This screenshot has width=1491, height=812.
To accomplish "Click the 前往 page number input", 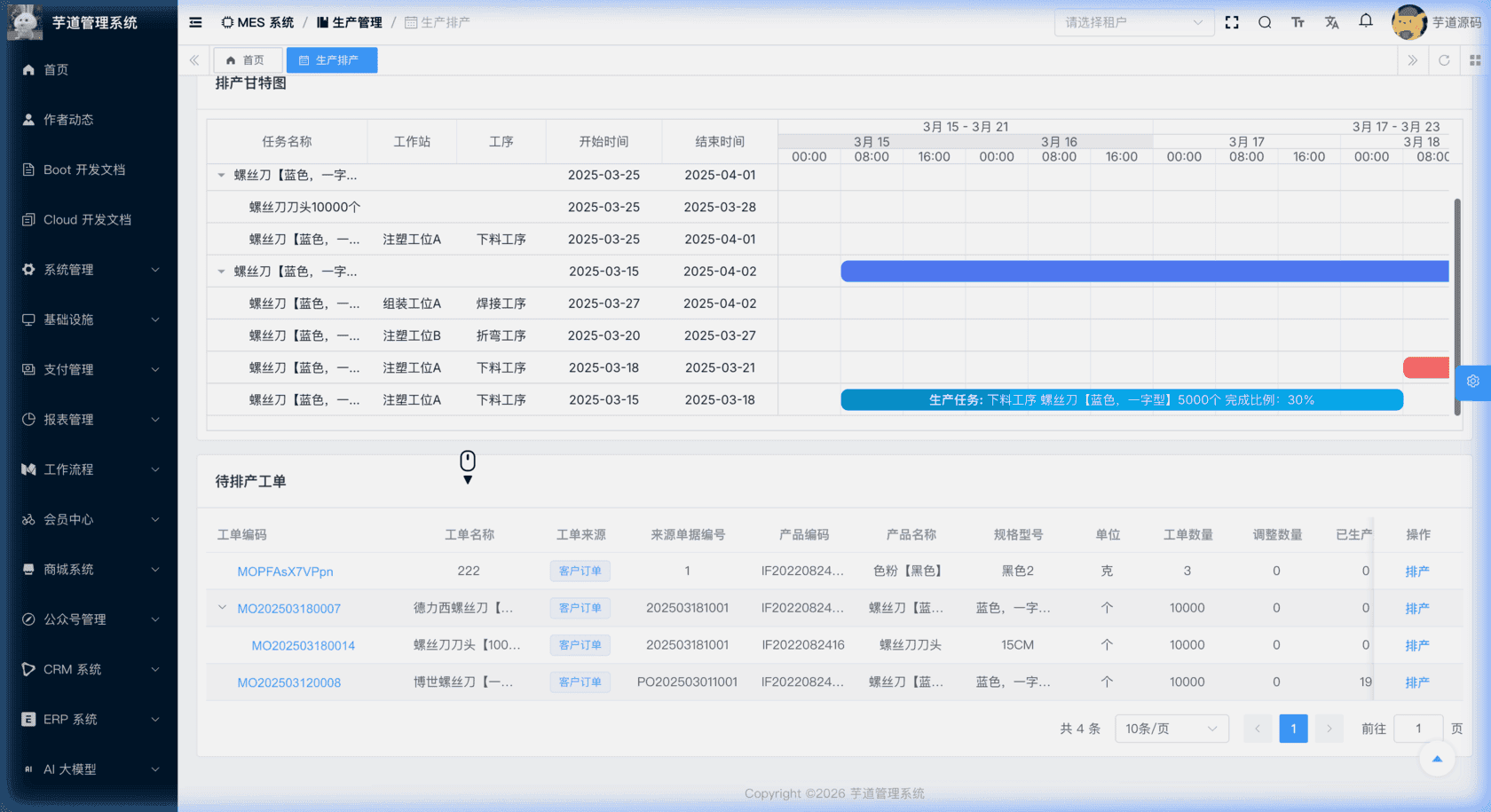I will [x=1417, y=729].
